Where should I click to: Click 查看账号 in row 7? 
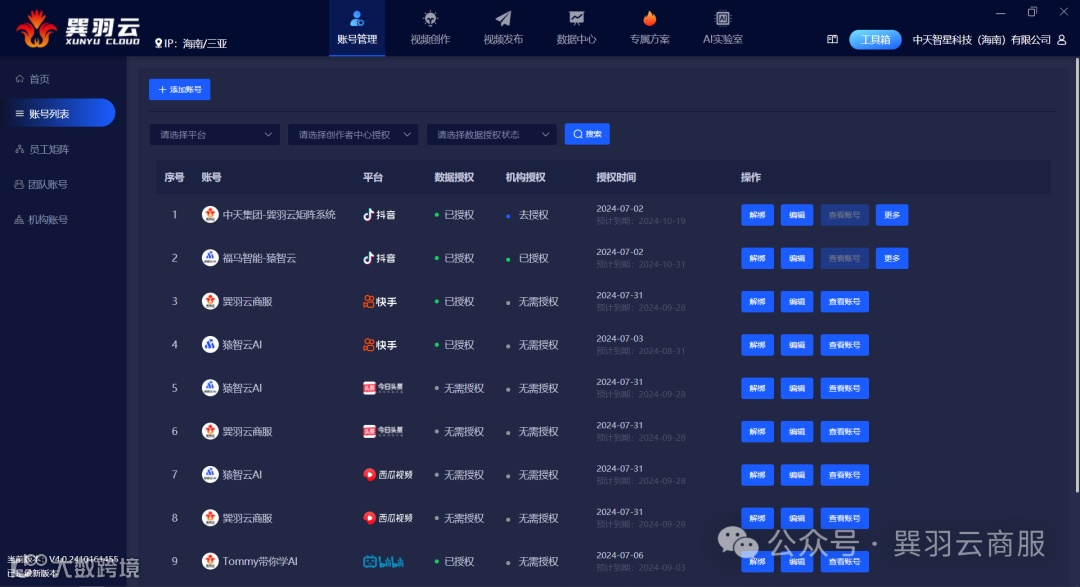(x=844, y=475)
